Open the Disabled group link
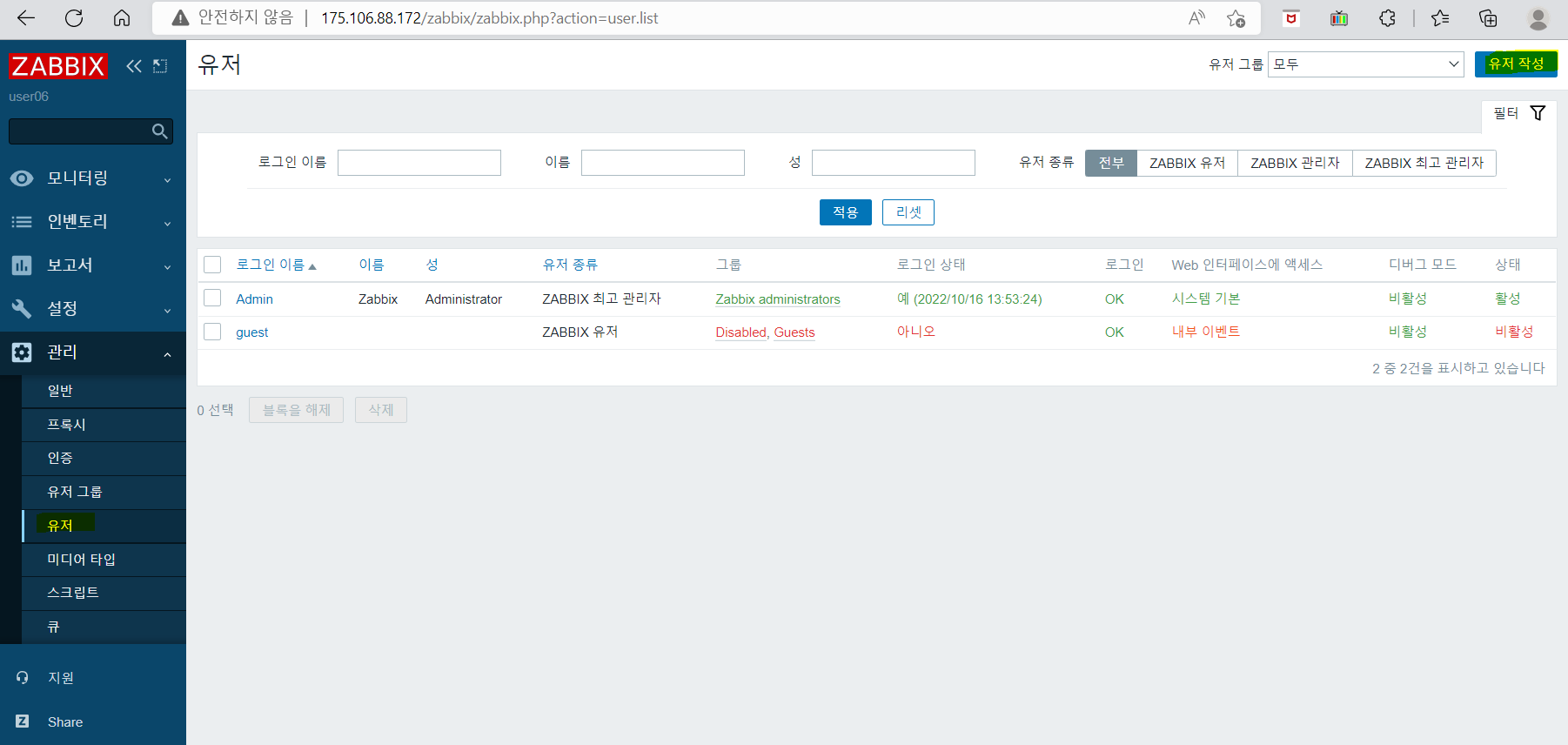The height and width of the screenshot is (745, 1568). 741,332
